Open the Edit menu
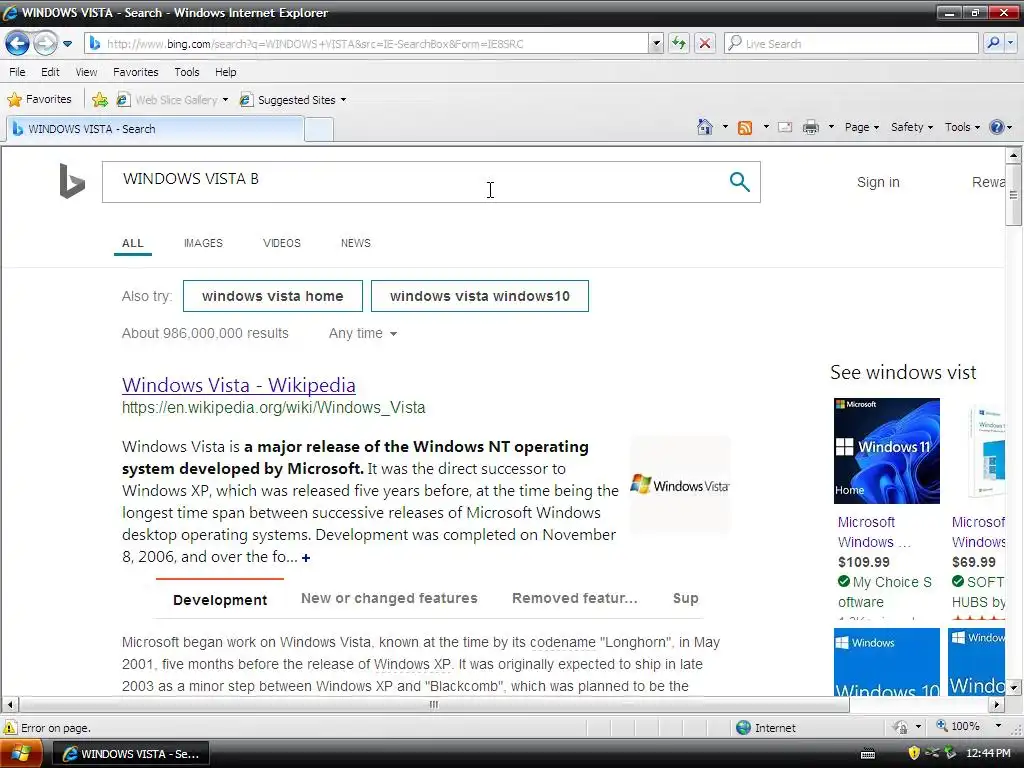 pos(50,72)
